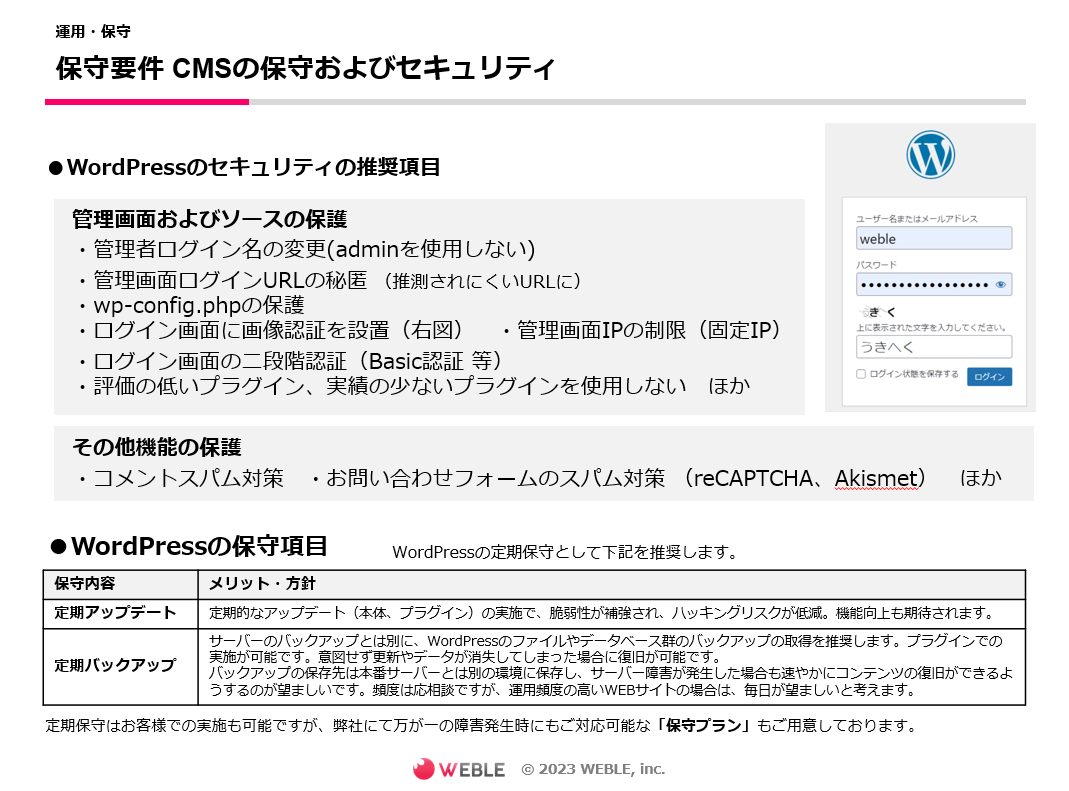Click the word Akismet with red underline
This screenshot has height=791, width=1069.
pos(877,478)
